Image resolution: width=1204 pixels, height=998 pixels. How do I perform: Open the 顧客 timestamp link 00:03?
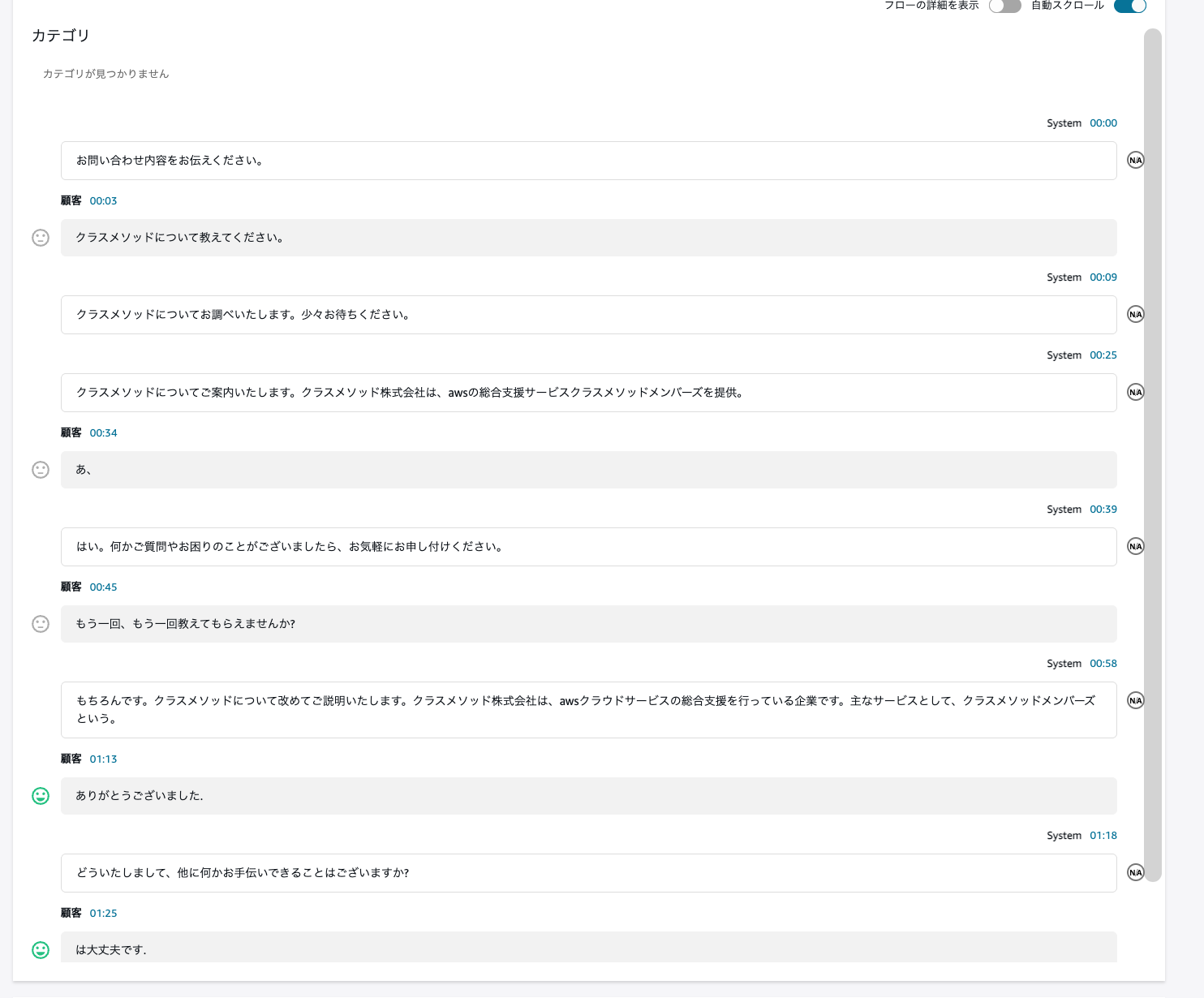[103, 200]
